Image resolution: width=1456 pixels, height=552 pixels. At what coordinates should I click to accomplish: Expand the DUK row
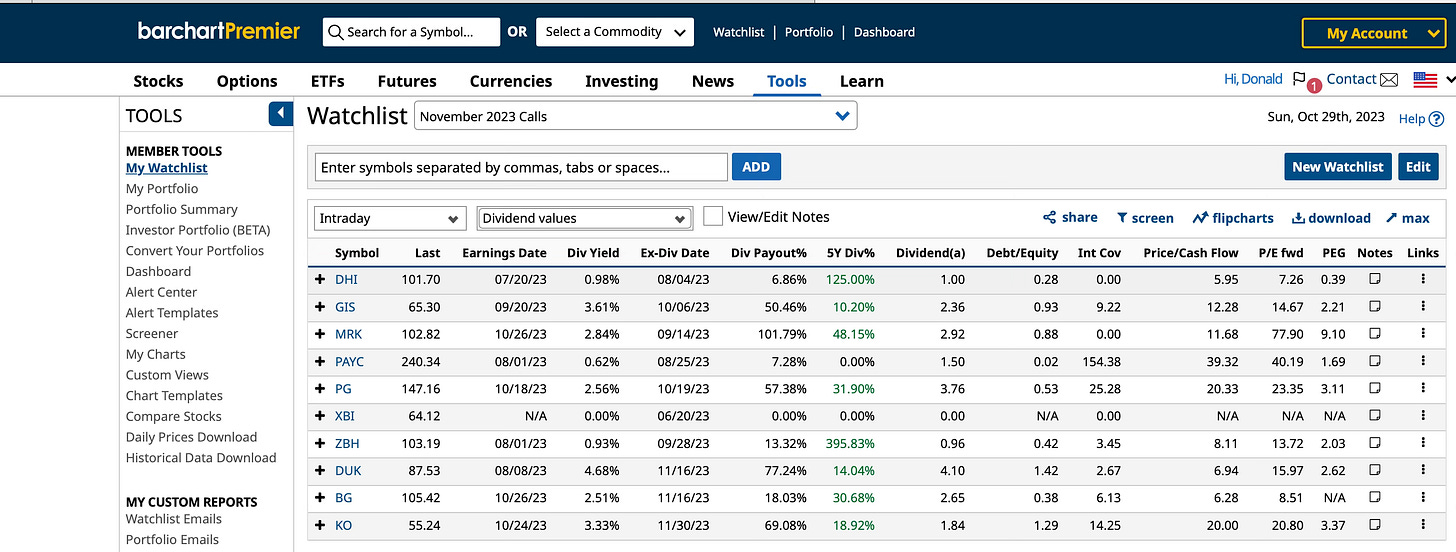[x=320, y=470]
